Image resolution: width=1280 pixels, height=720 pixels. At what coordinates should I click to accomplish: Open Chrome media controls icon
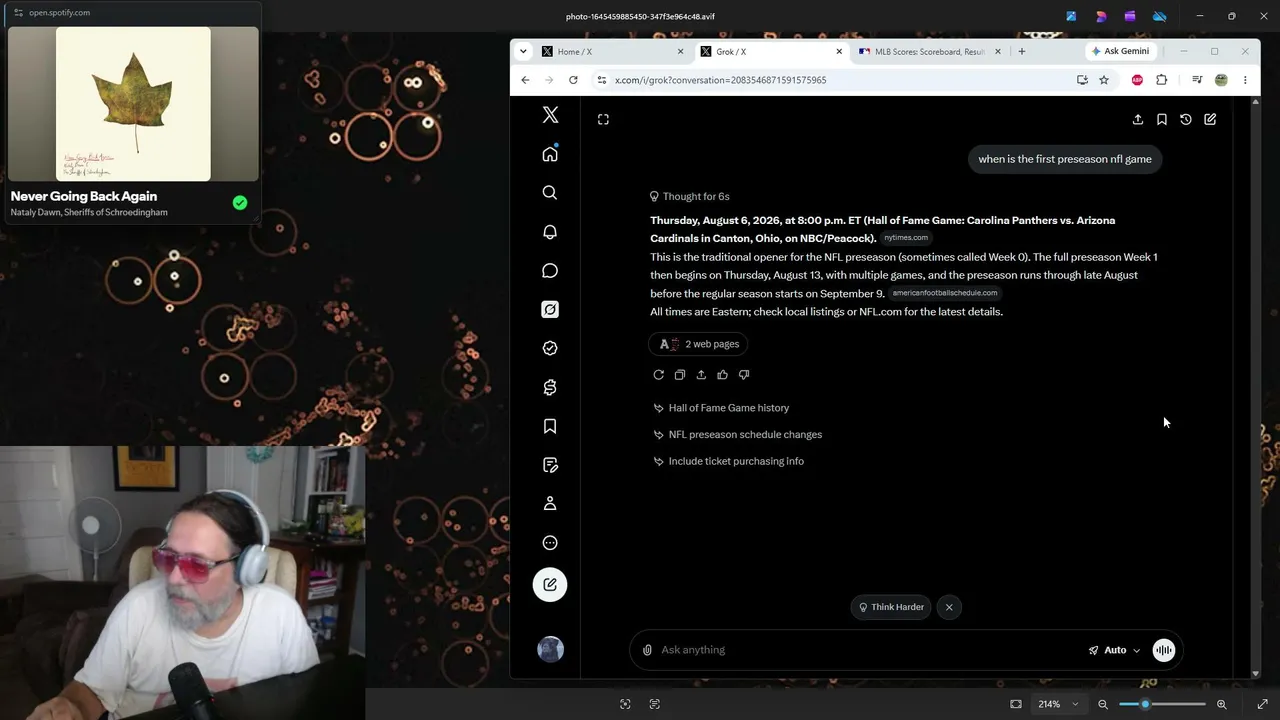[1197, 80]
